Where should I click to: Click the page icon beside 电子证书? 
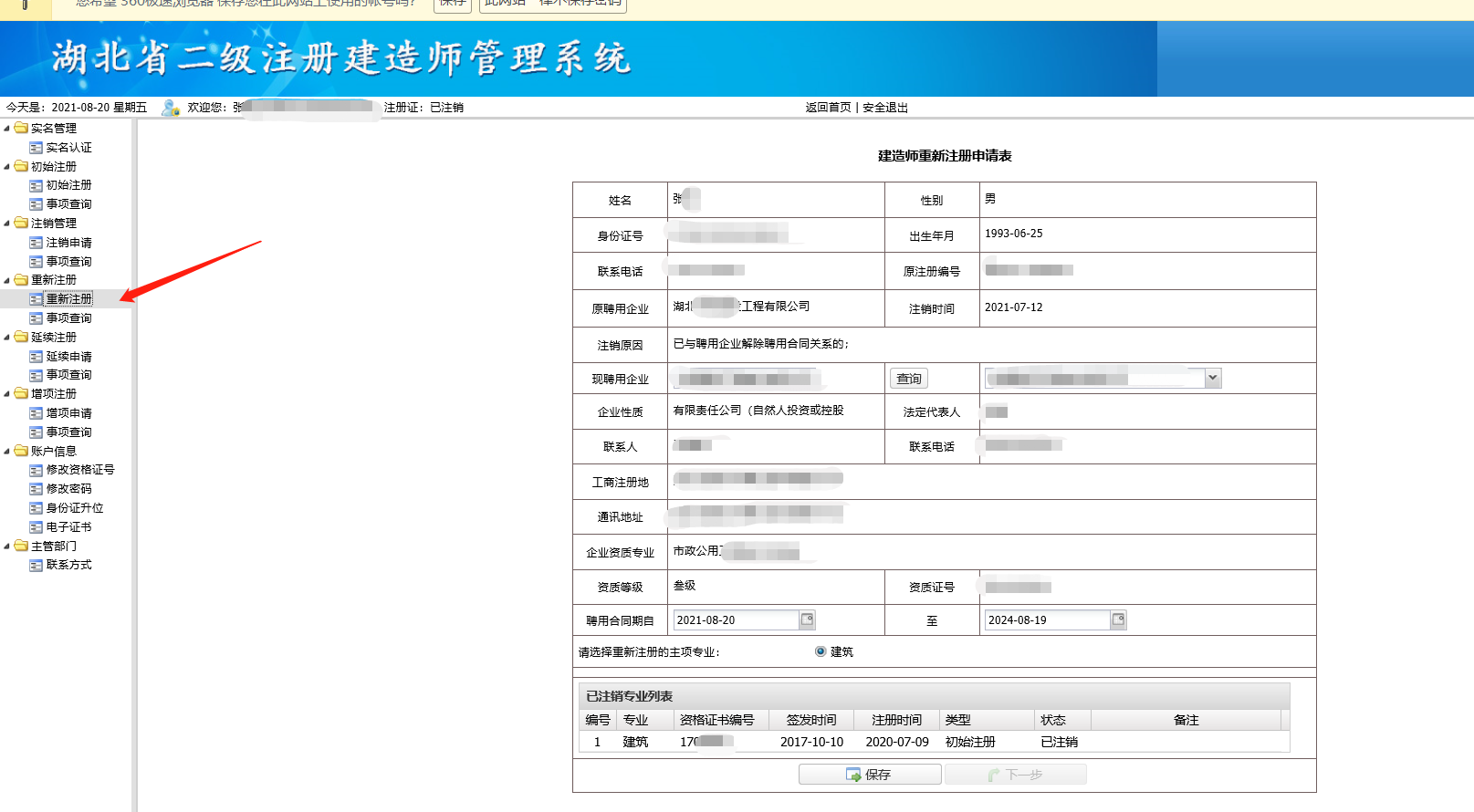tap(36, 527)
